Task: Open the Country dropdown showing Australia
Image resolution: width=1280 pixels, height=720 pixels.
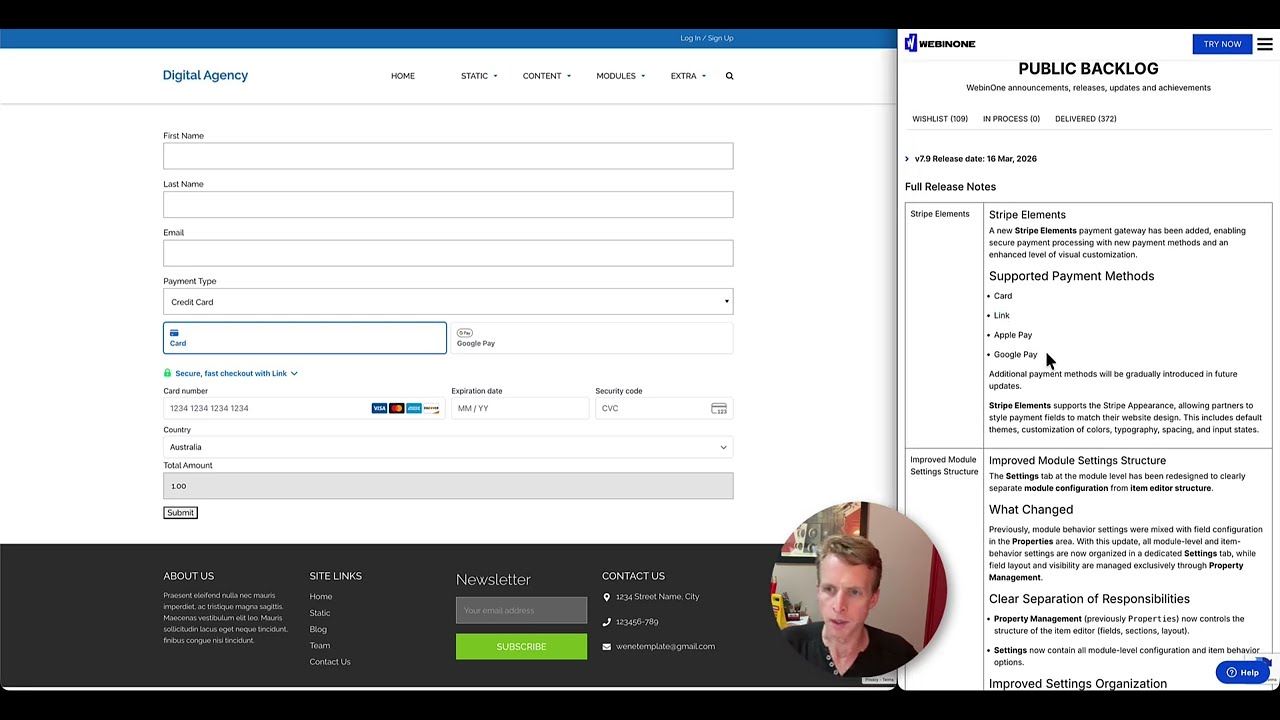Action: [x=448, y=447]
